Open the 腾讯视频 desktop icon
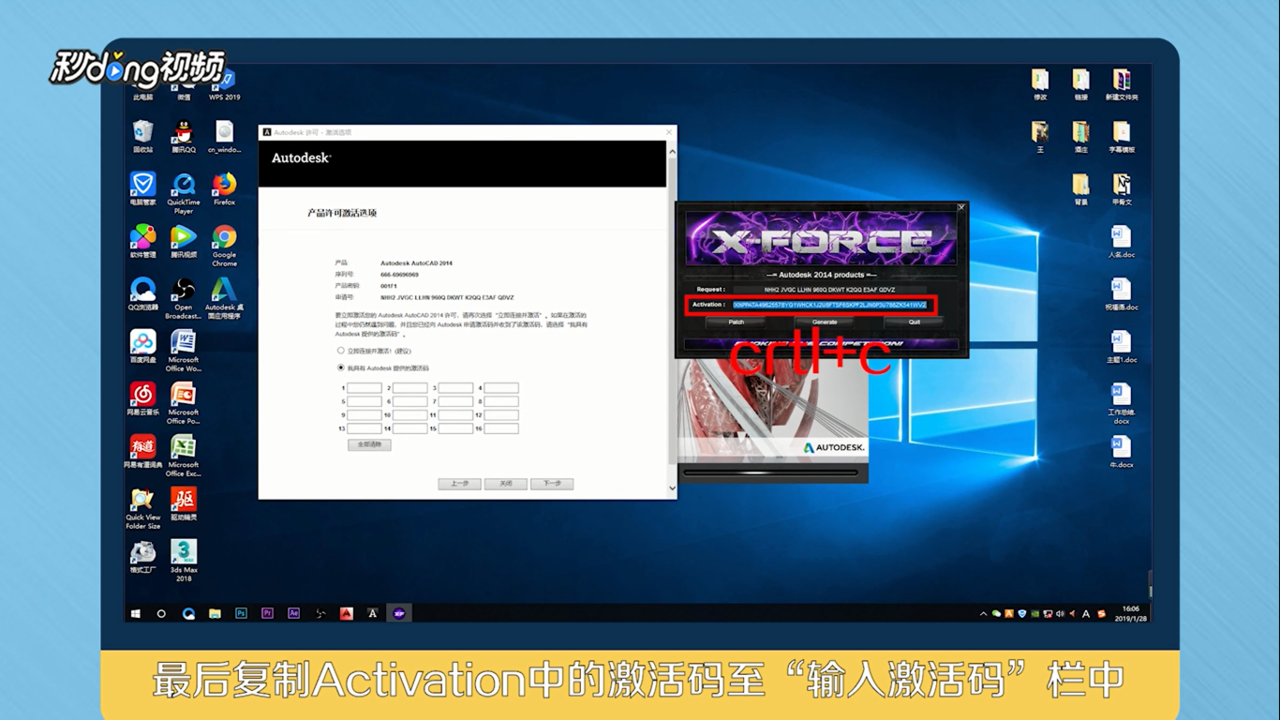The image size is (1280, 720). coord(183,241)
